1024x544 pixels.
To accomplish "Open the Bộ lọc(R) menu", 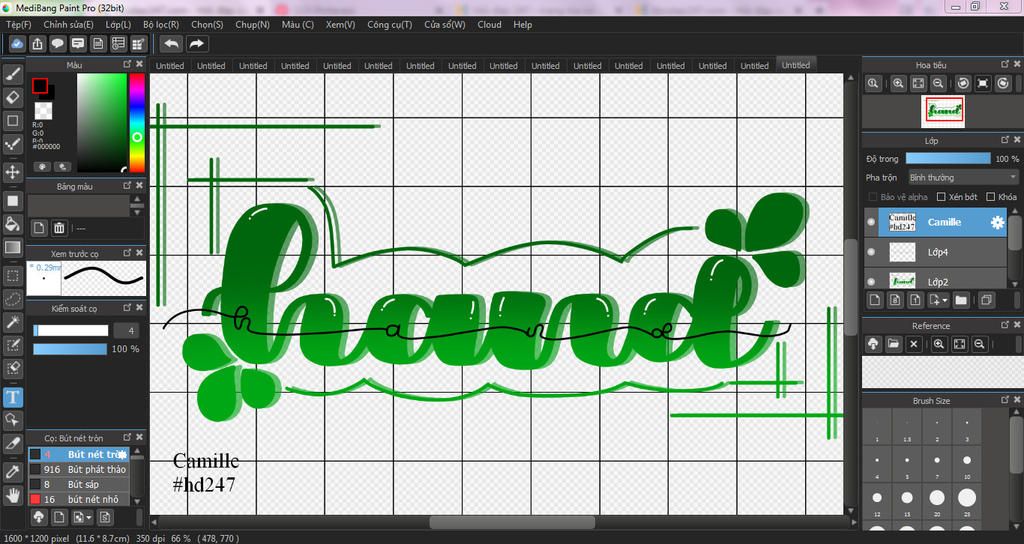I will 161,25.
